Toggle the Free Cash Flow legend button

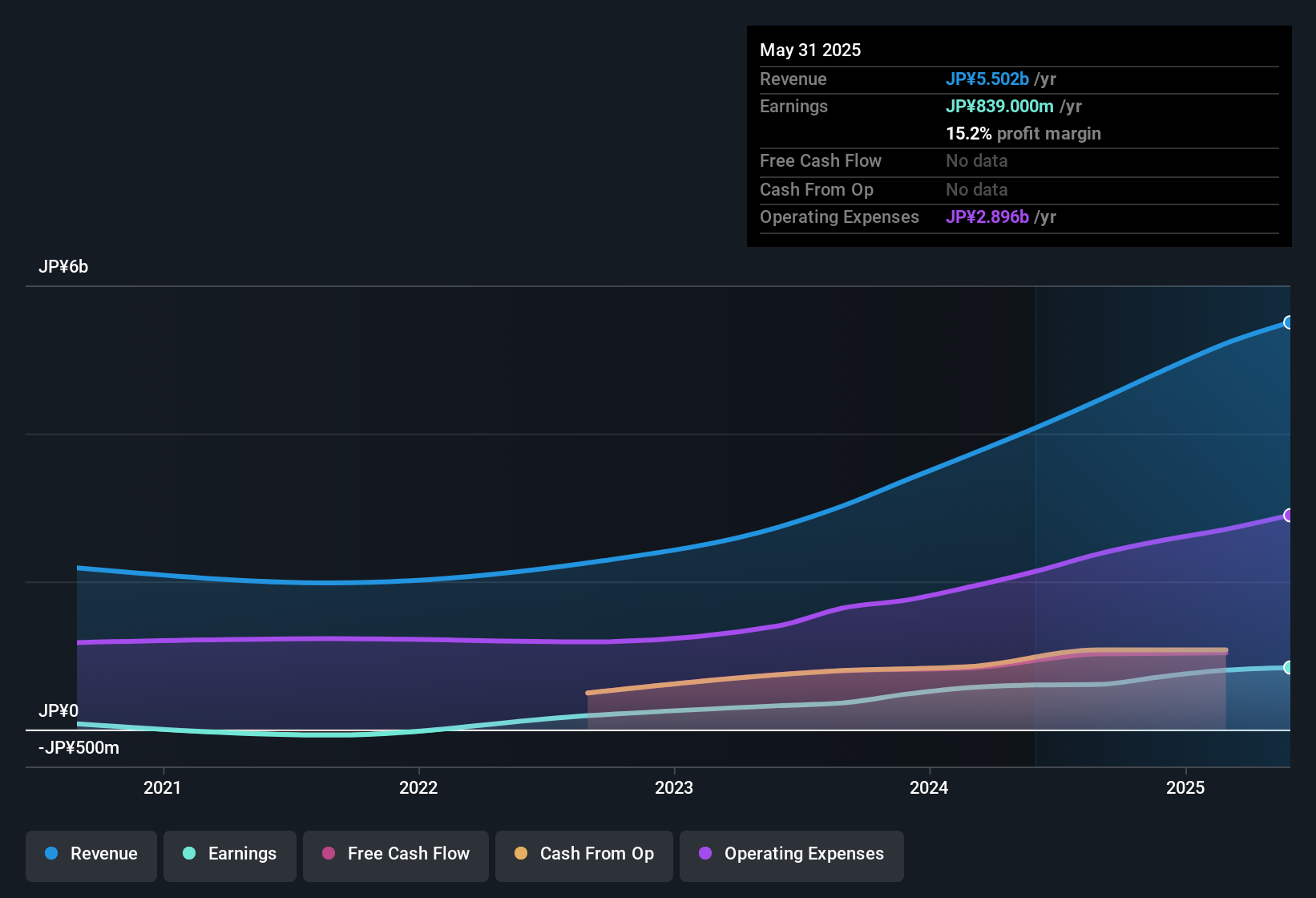(x=396, y=856)
